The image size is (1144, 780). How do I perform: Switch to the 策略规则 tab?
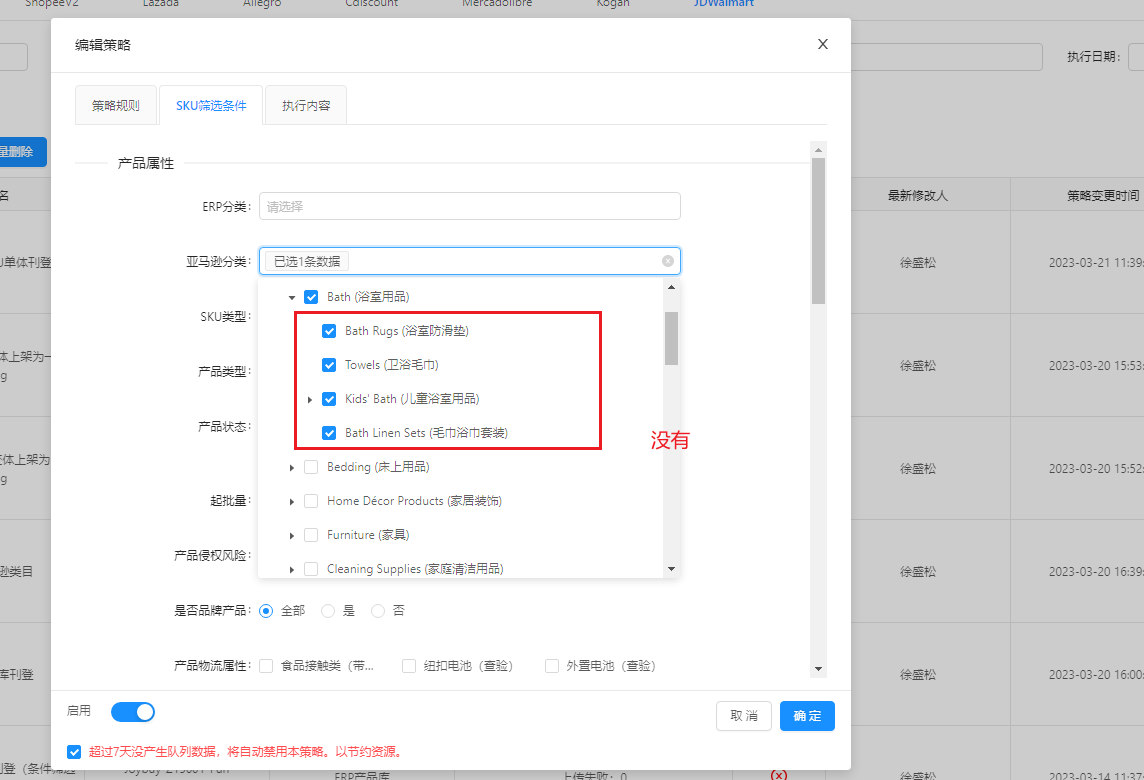point(116,106)
